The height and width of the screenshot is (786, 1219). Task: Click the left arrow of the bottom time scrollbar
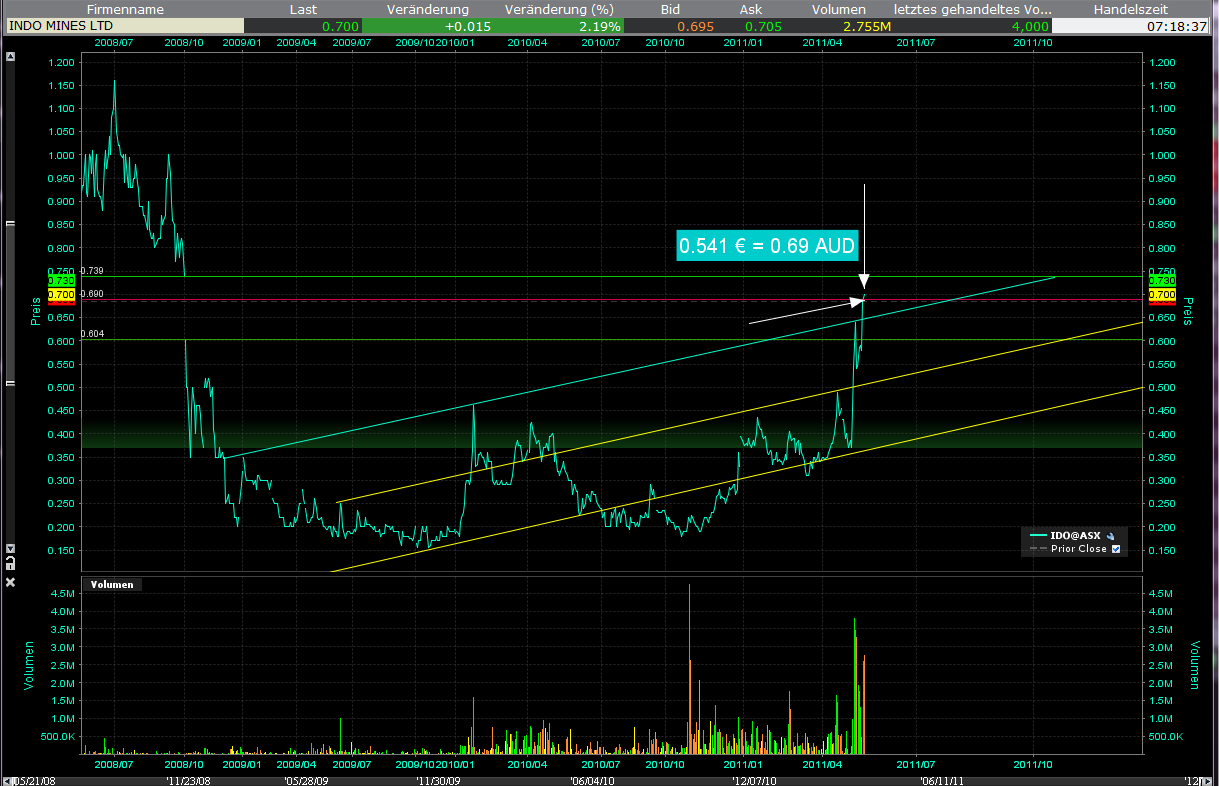[x=9, y=780]
